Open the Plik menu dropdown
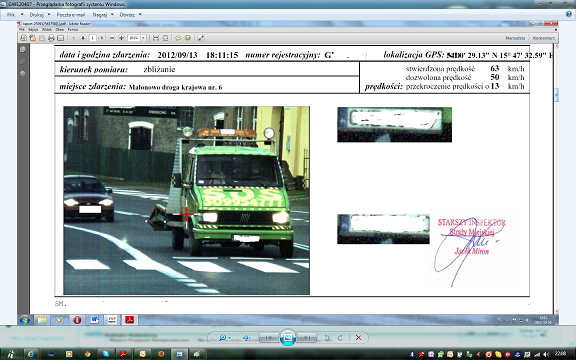Image resolution: width=576 pixels, height=360 pixels. coord(15,15)
